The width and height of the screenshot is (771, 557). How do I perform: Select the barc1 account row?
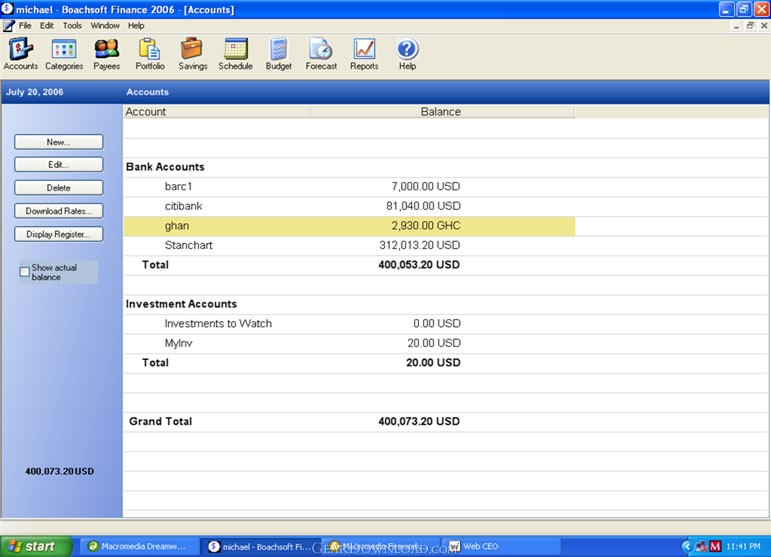click(349, 187)
